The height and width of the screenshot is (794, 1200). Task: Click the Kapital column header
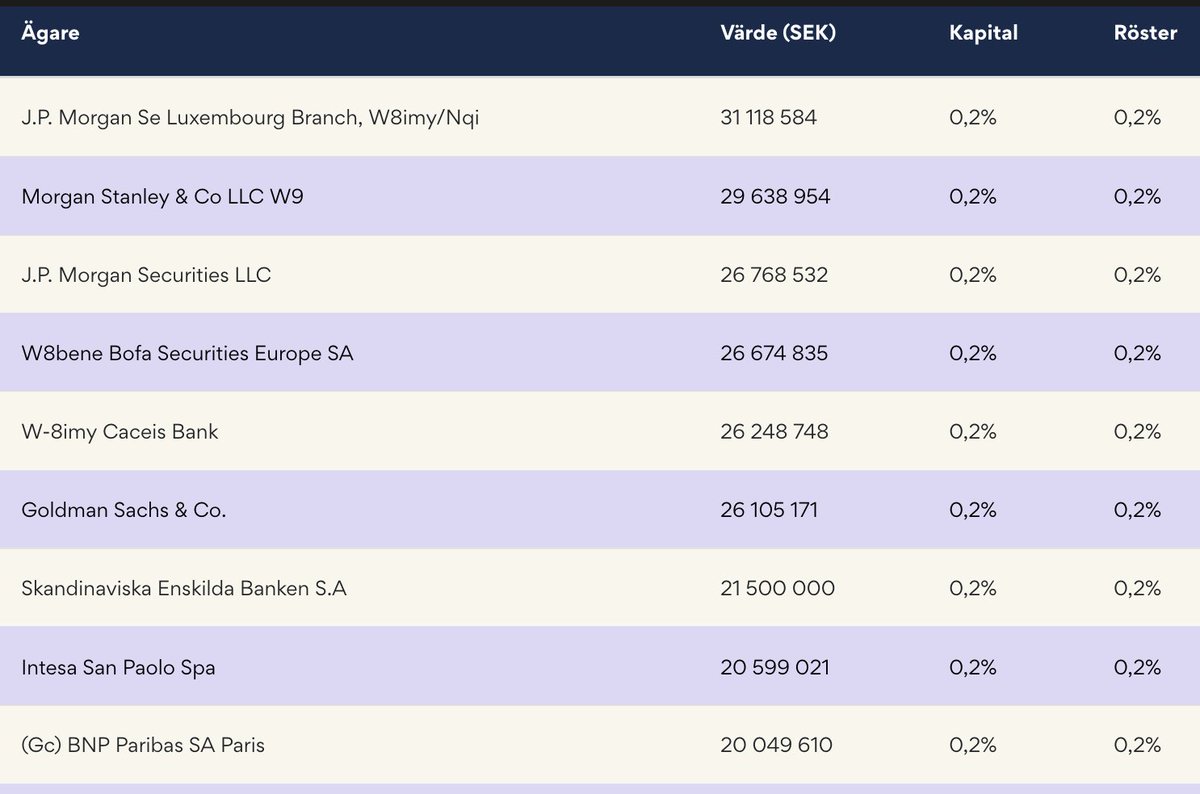tap(983, 33)
